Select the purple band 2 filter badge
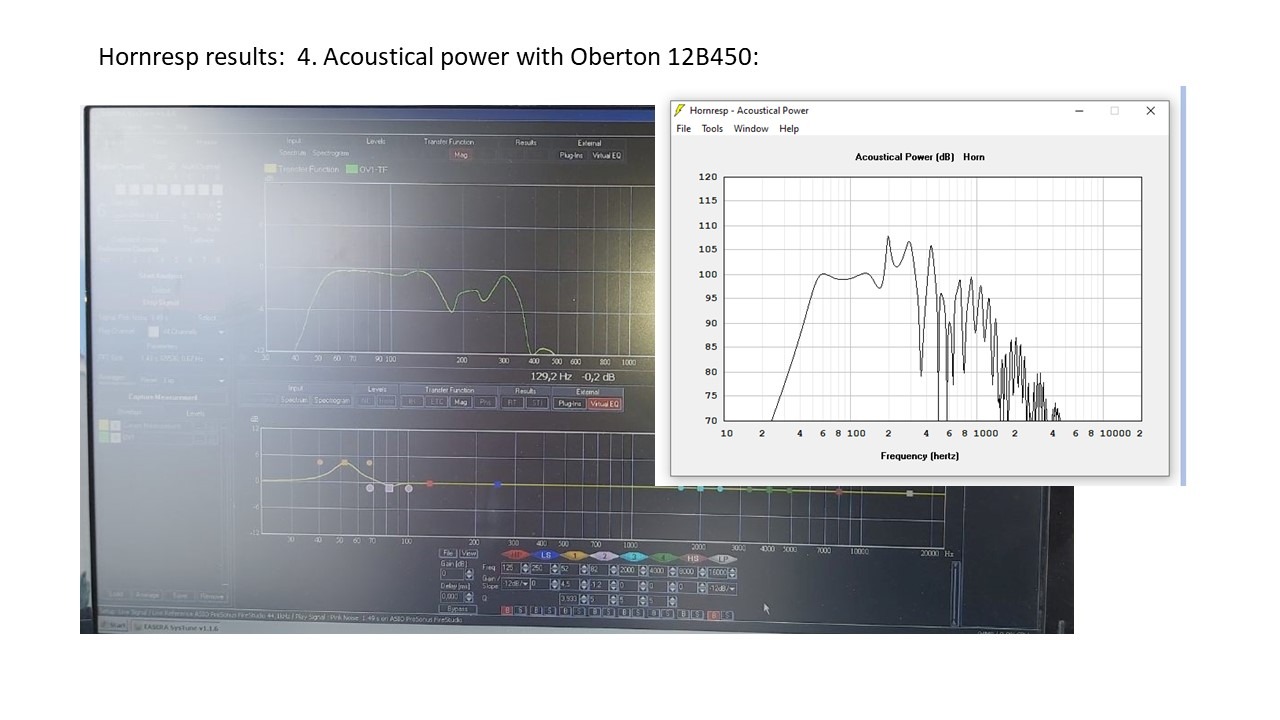The image size is (1280, 720). tap(604, 555)
